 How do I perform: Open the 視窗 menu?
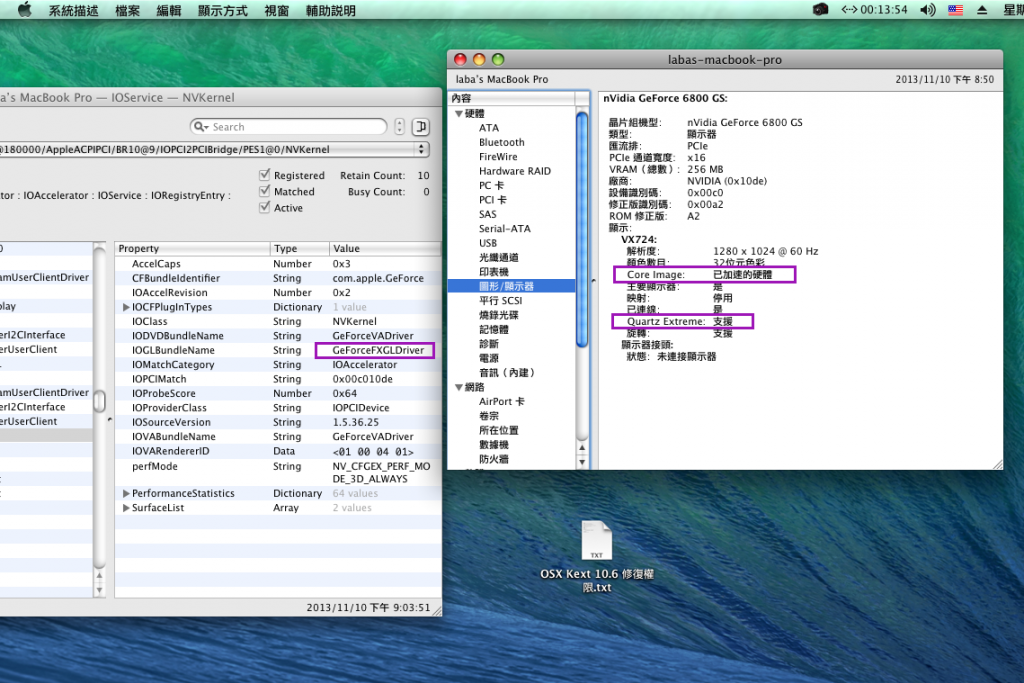276,10
